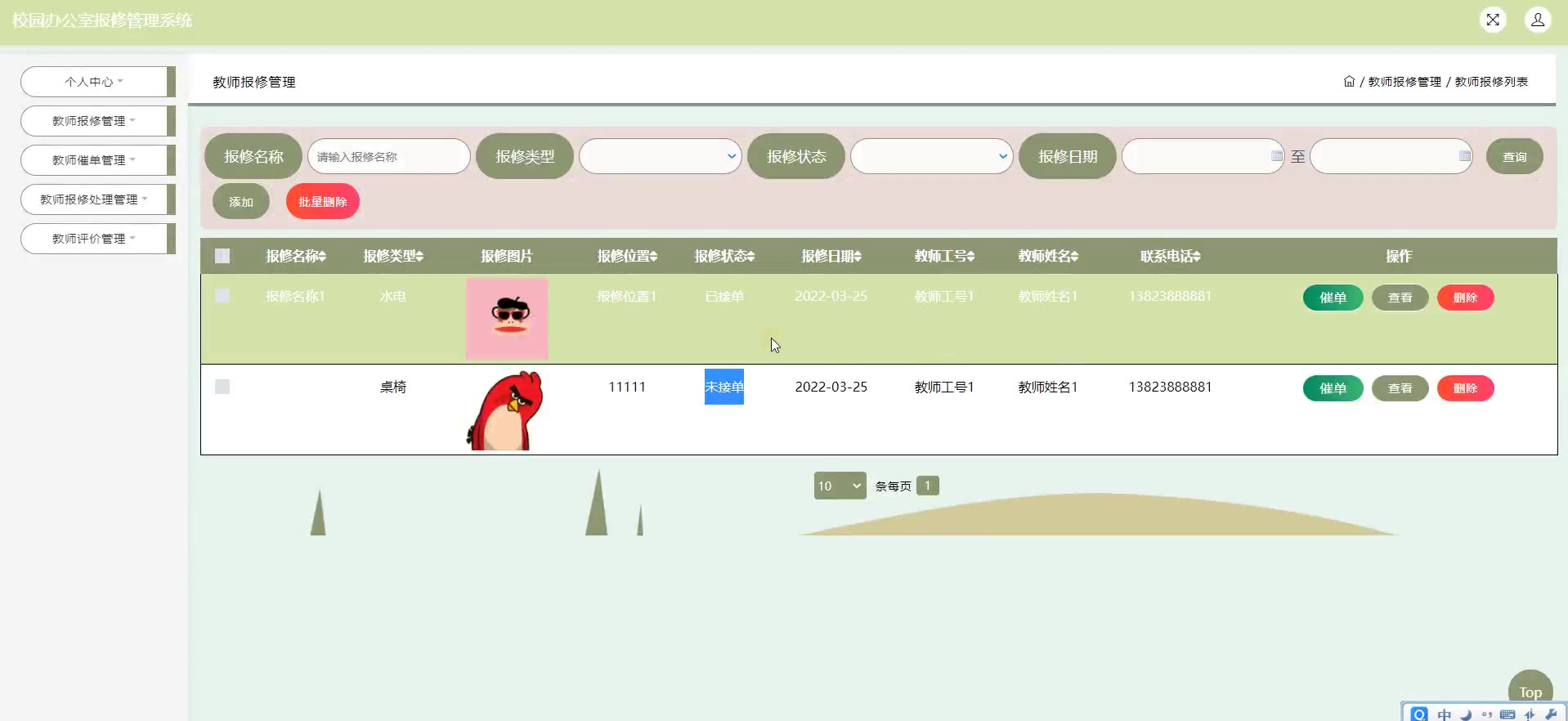Click 催单 button for the 桌椅 row
1568x721 pixels.
[x=1333, y=388]
